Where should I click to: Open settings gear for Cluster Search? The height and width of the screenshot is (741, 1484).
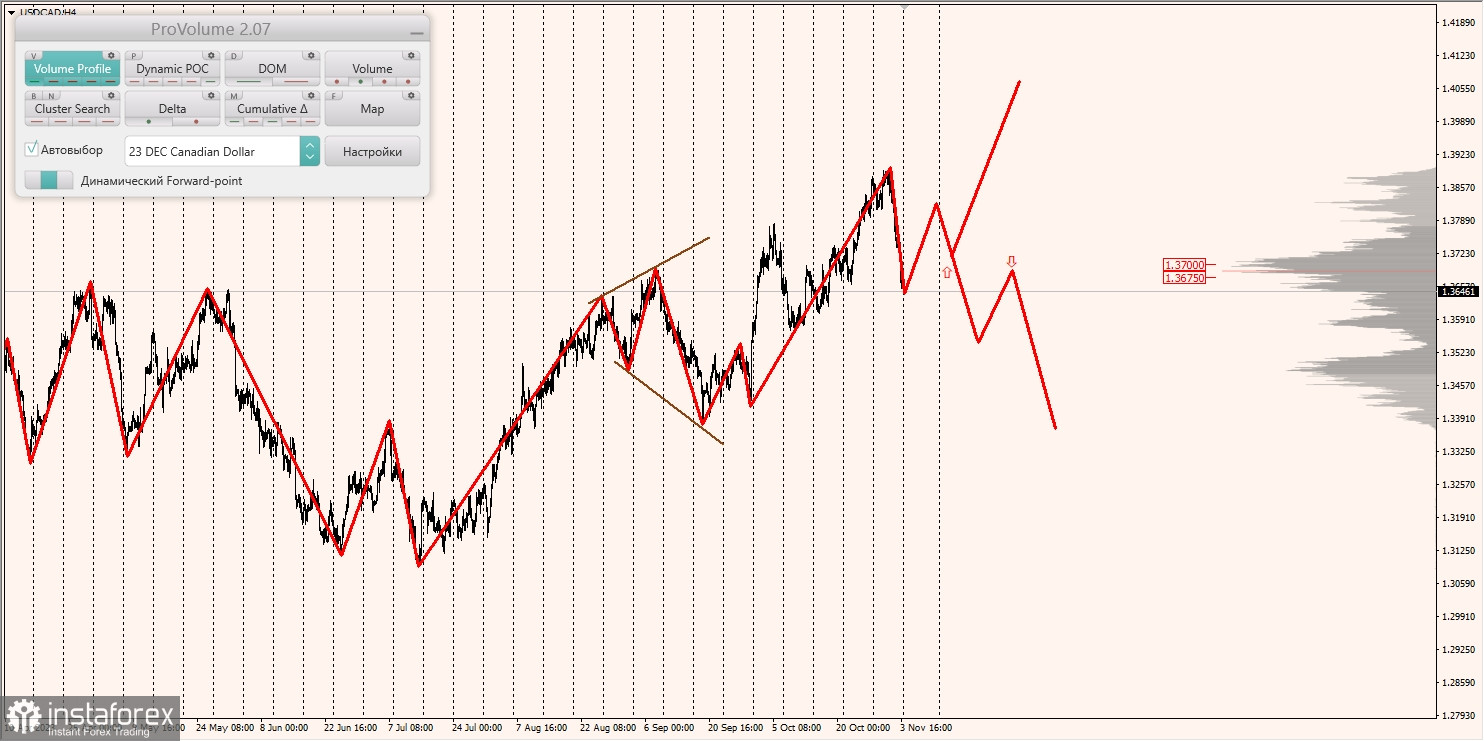click(112, 96)
